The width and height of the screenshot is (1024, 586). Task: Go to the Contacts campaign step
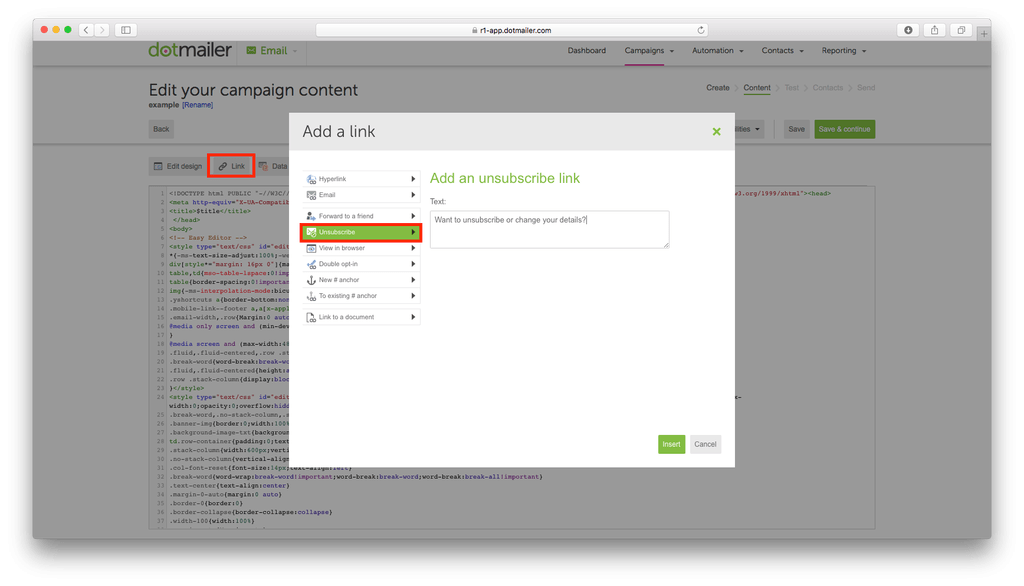(x=827, y=88)
